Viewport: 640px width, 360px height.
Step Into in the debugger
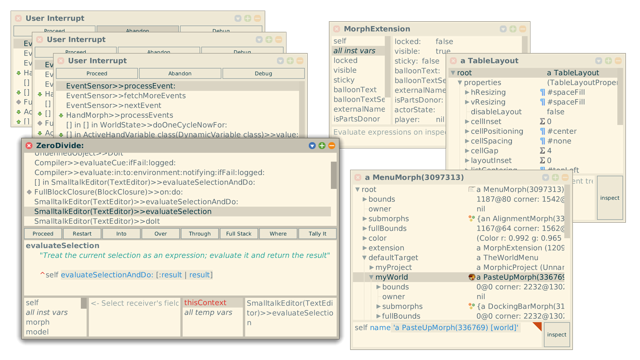point(121,234)
